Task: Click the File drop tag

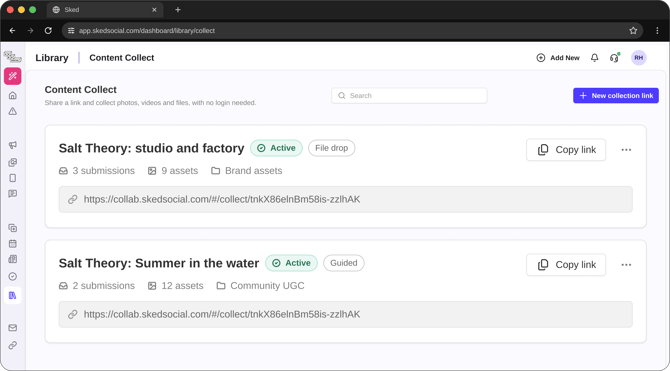Action: point(332,148)
